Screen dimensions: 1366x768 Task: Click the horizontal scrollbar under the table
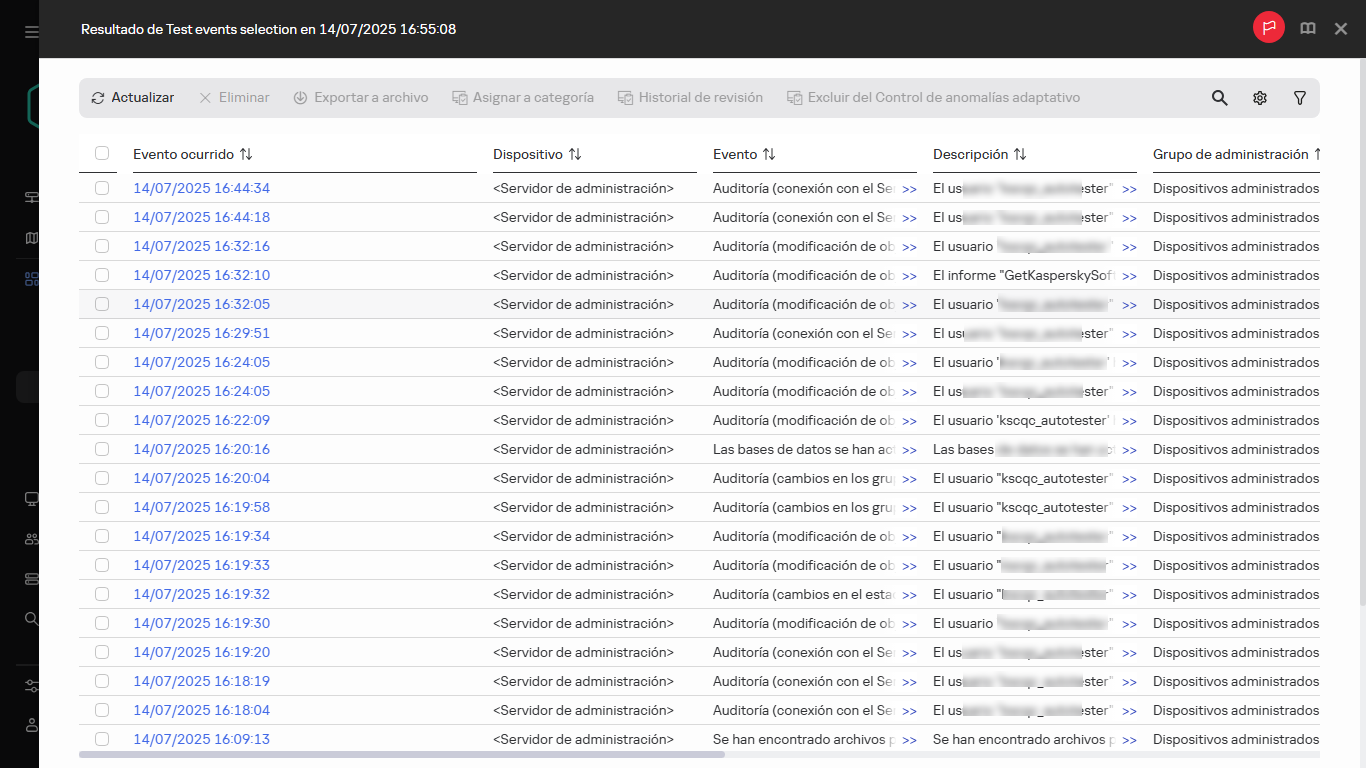pyautogui.click(x=402, y=755)
